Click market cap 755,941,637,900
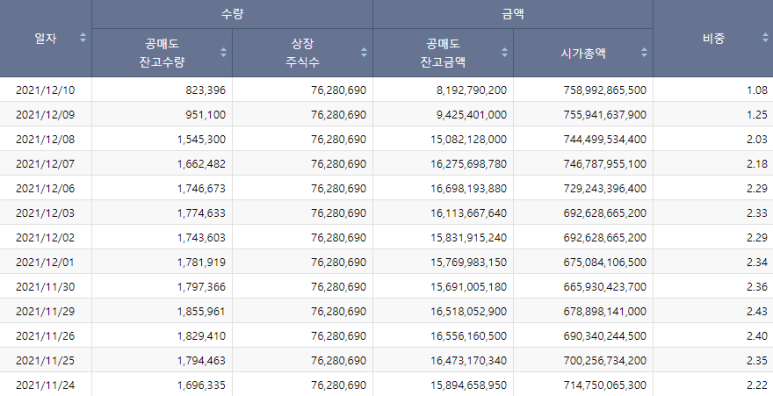The height and width of the screenshot is (396, 773). pos(605,114)
